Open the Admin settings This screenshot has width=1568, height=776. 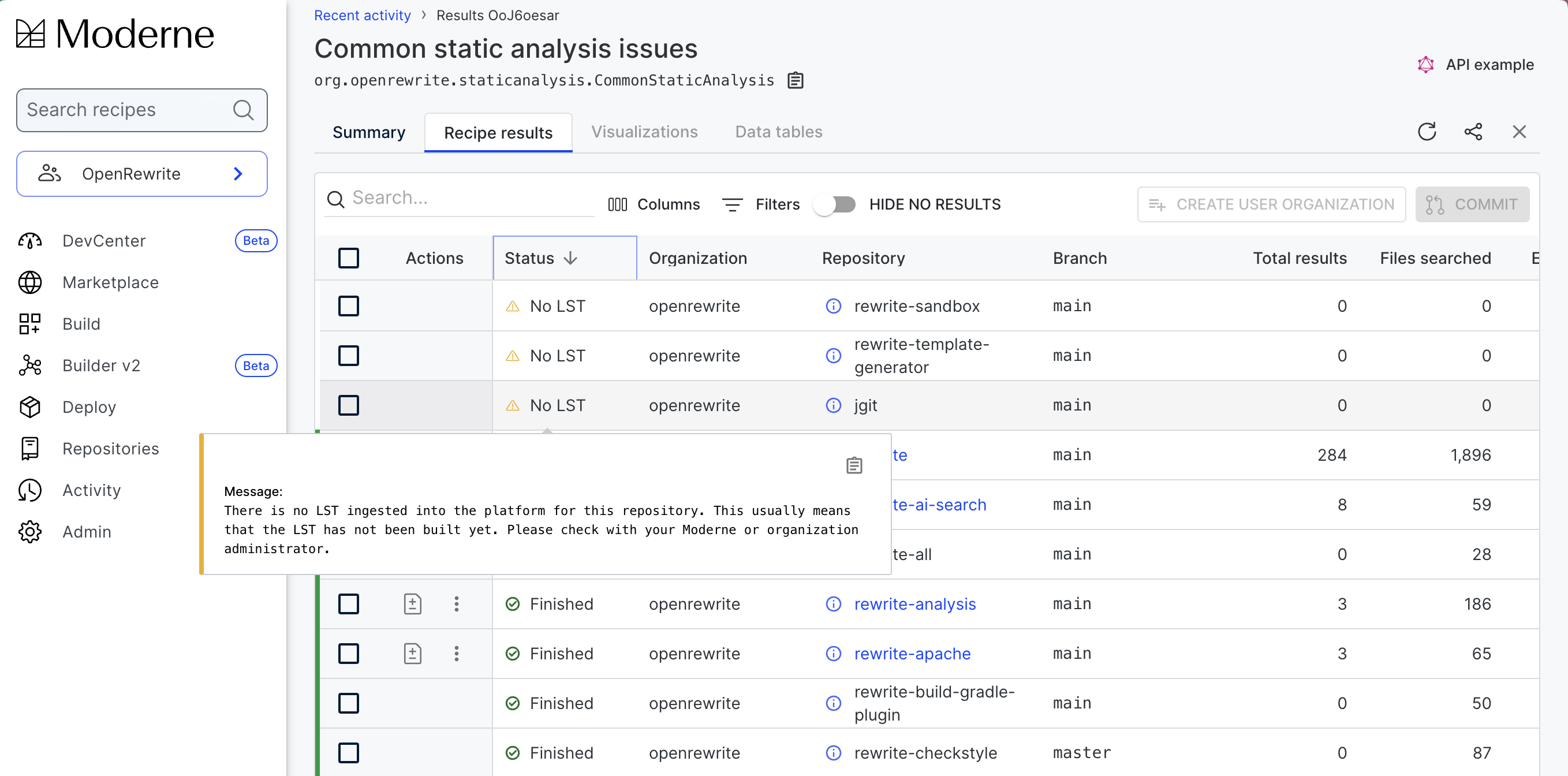[87, 531]
